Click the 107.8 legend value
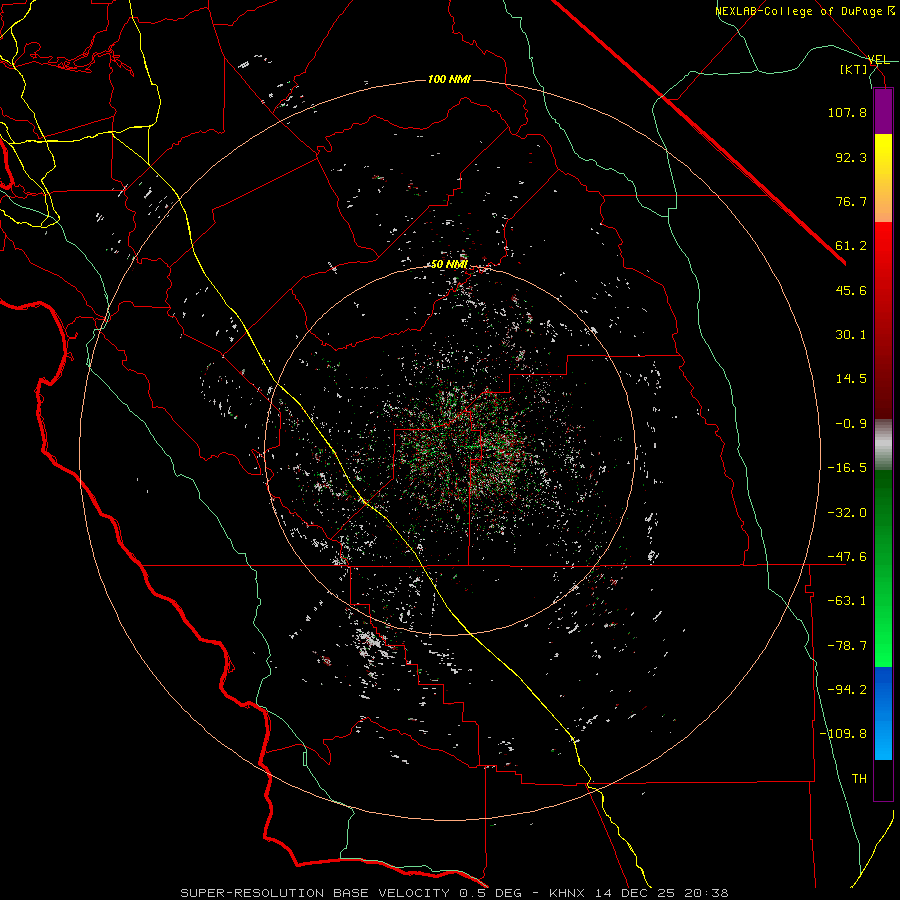900x900 pixels. (847, 112)
